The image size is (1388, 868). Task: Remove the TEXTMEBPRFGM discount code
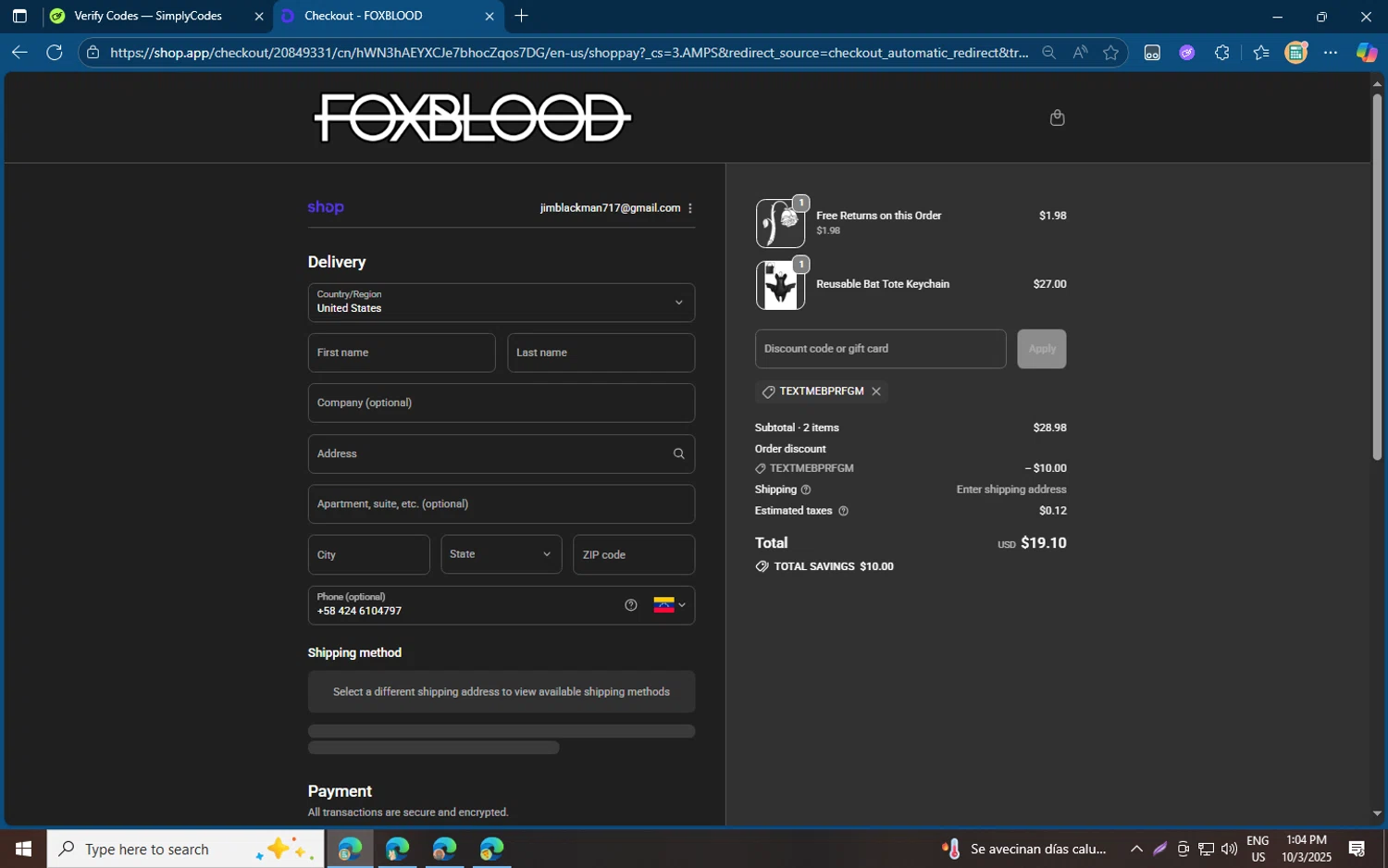[x=876, y=391]
